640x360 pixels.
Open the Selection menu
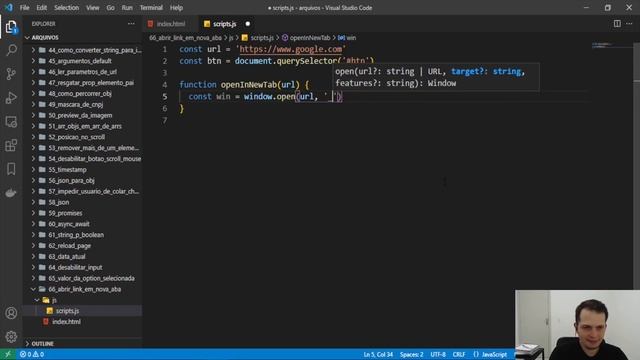click(67, 8)
